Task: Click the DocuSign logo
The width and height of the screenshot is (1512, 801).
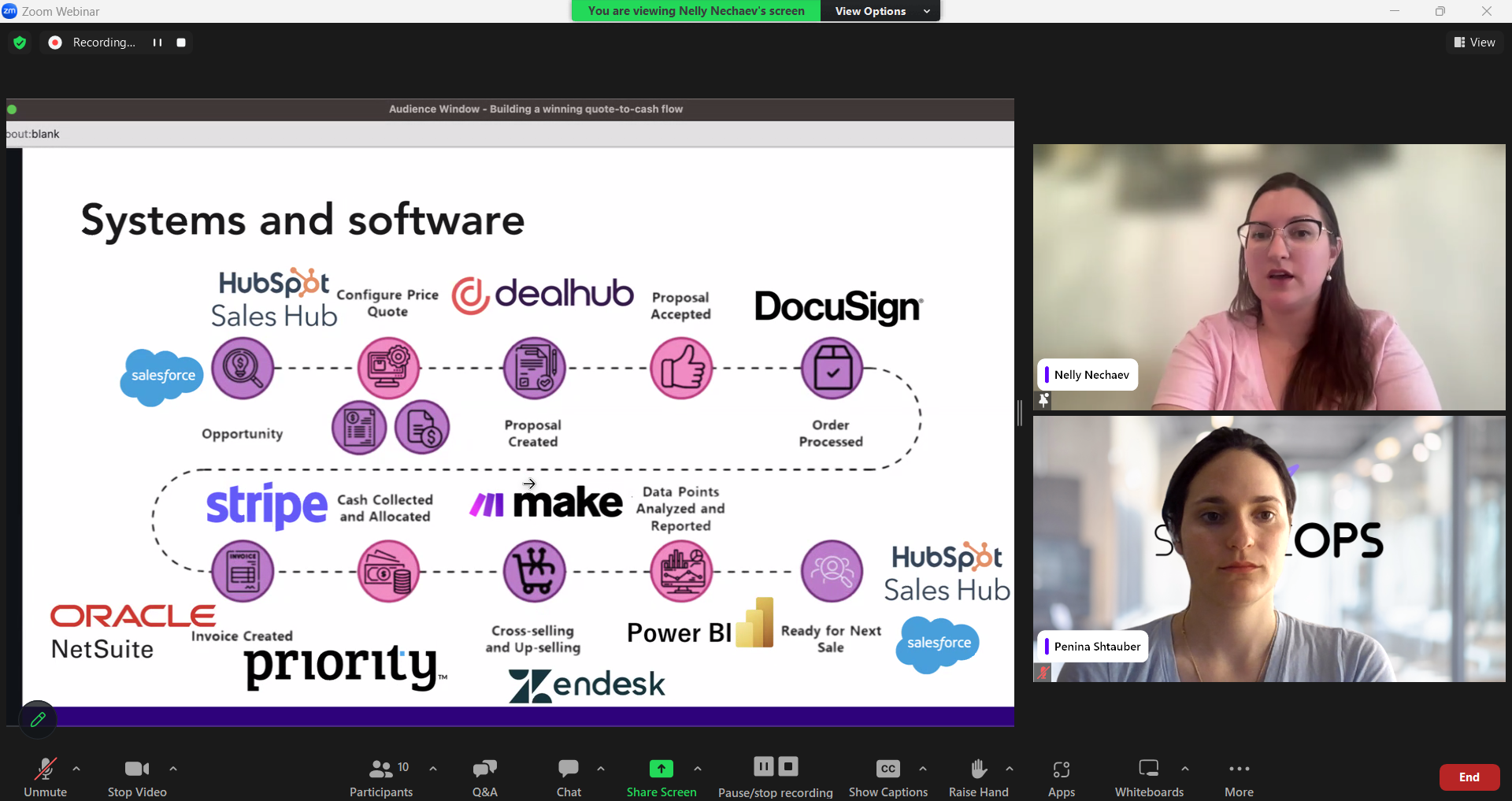Action: click(x=839, y=307)
